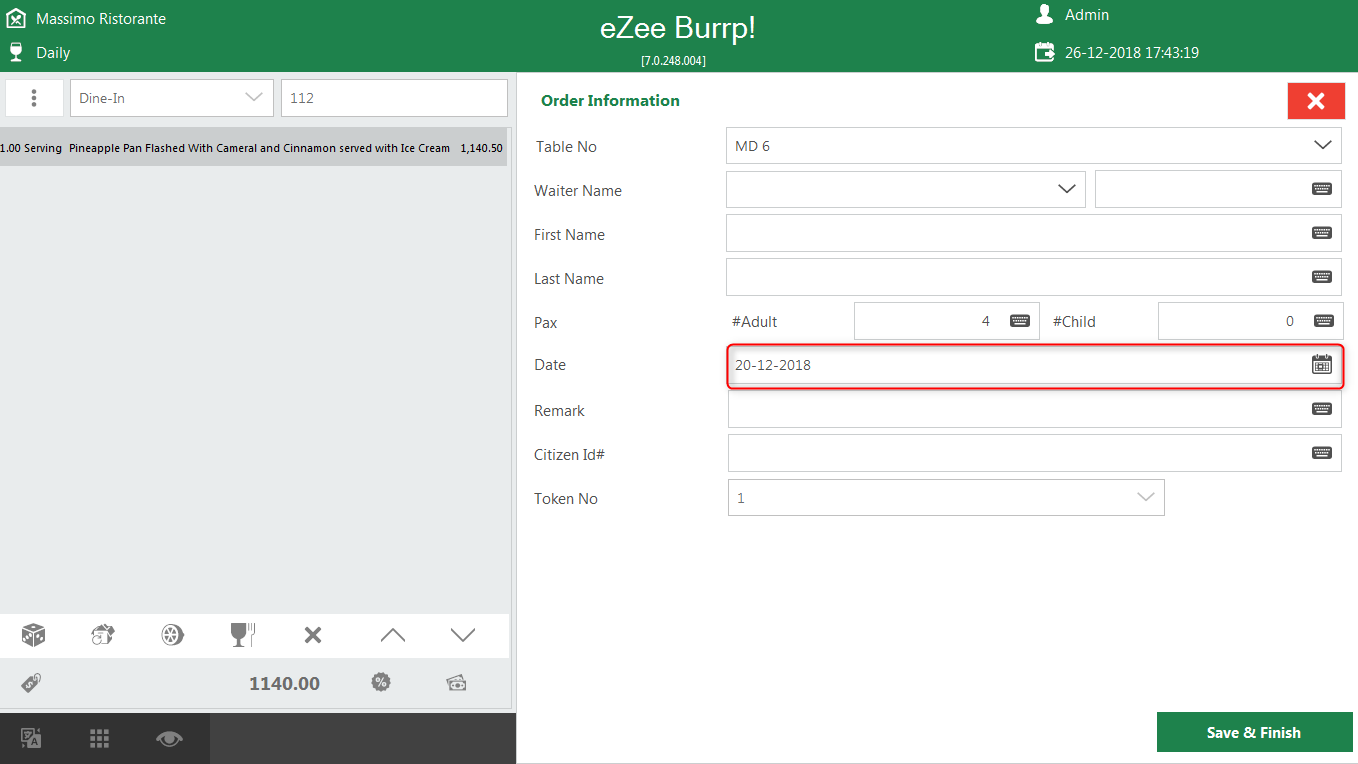Viewport: 1358px width, 764px height.
Task: Expand the Table No dropdown
Action: point(1322,145)
